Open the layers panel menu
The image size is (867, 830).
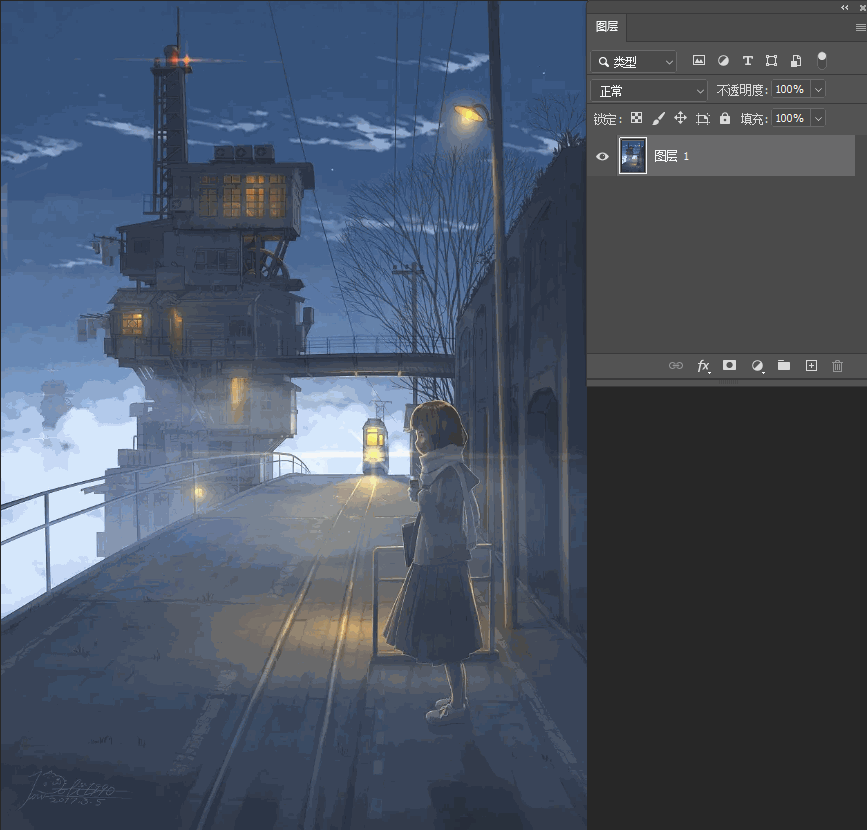tap(860, 27)
